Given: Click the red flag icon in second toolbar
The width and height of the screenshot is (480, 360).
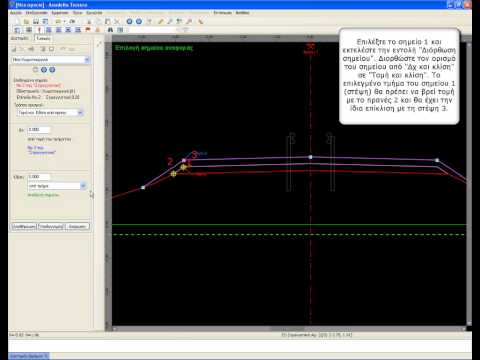Looking at the screenshot, I should (88, 30).
